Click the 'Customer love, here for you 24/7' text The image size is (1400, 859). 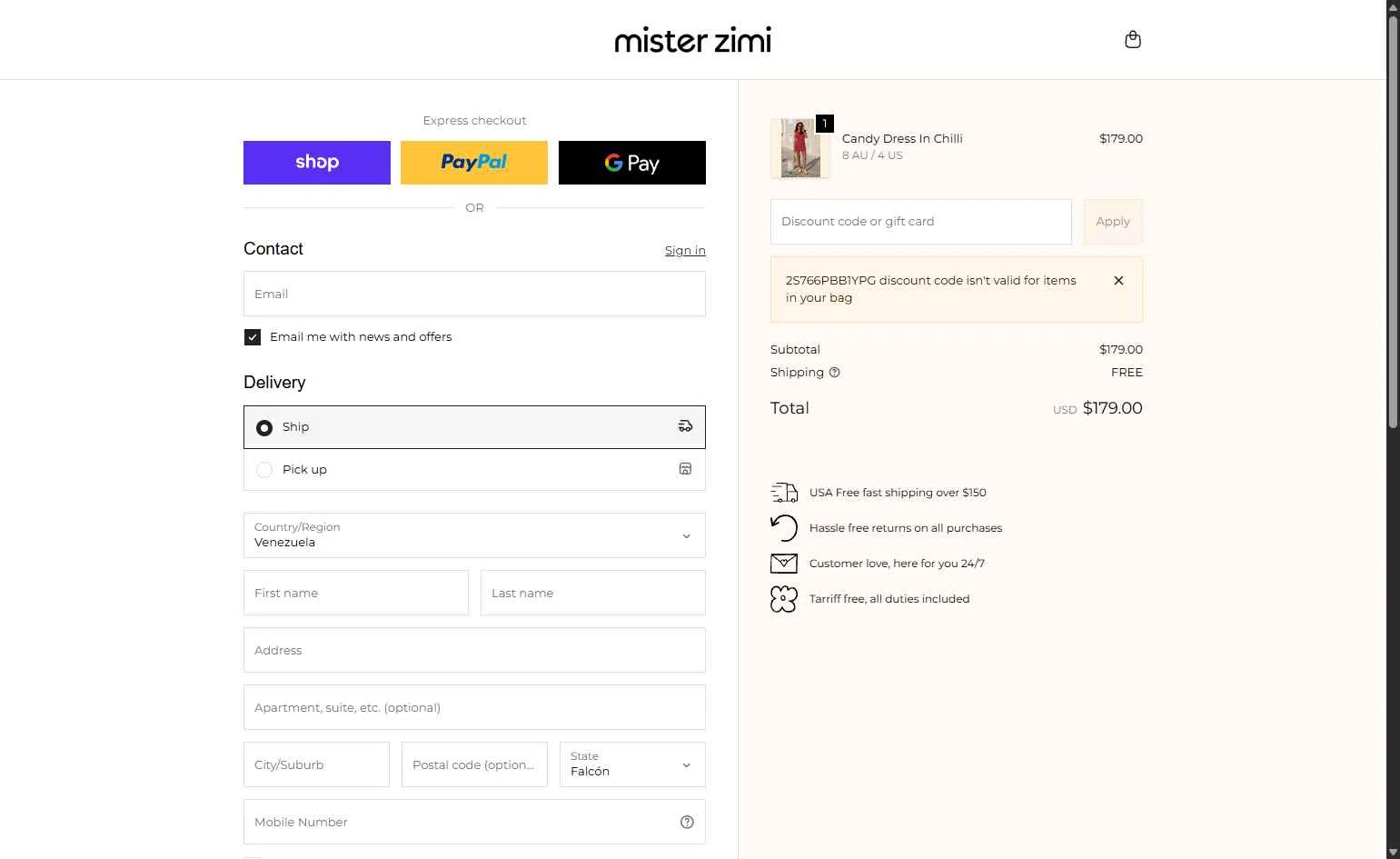(x=897, y=564)
